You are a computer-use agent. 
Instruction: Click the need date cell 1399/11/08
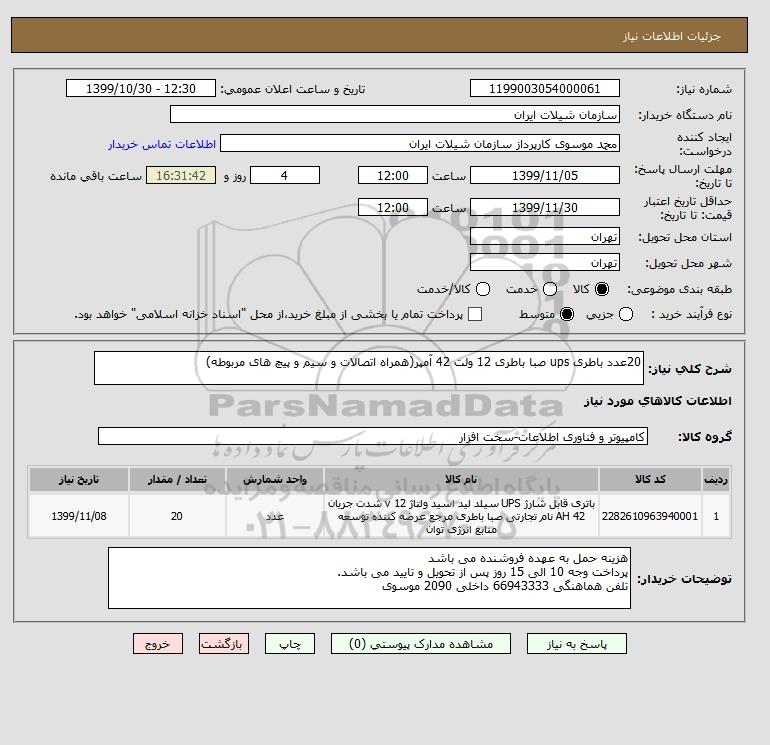click(x=79, y=516)
